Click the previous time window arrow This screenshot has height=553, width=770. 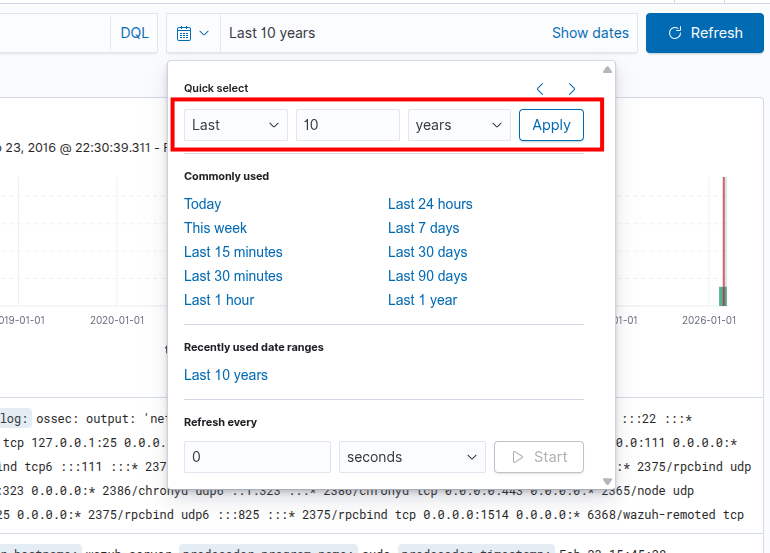[x=540, y=89]
